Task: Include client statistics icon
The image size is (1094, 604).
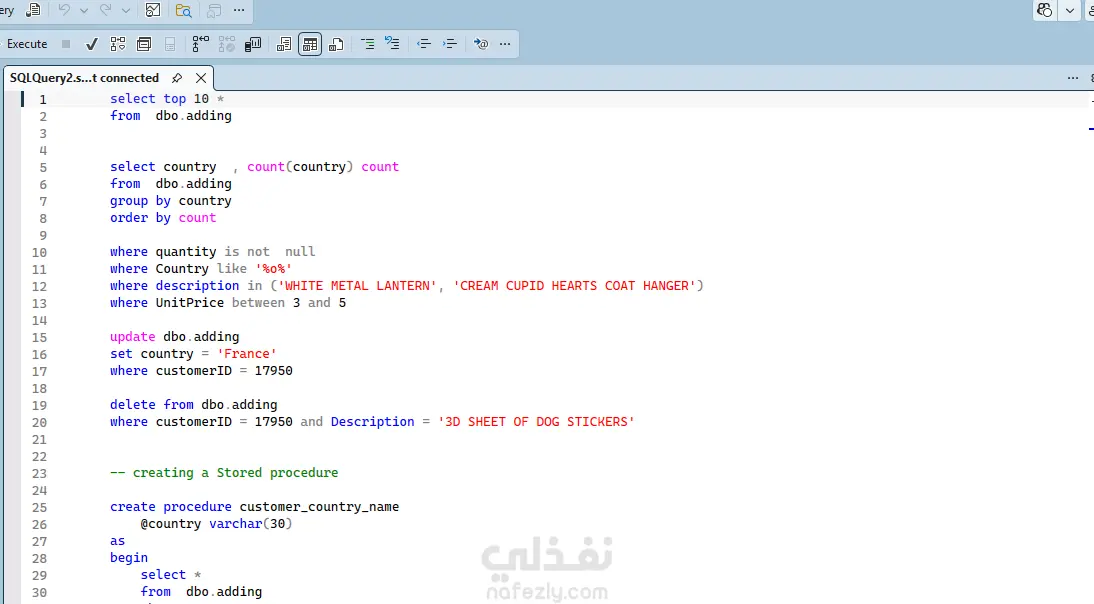Action: (x=253, y=44)
